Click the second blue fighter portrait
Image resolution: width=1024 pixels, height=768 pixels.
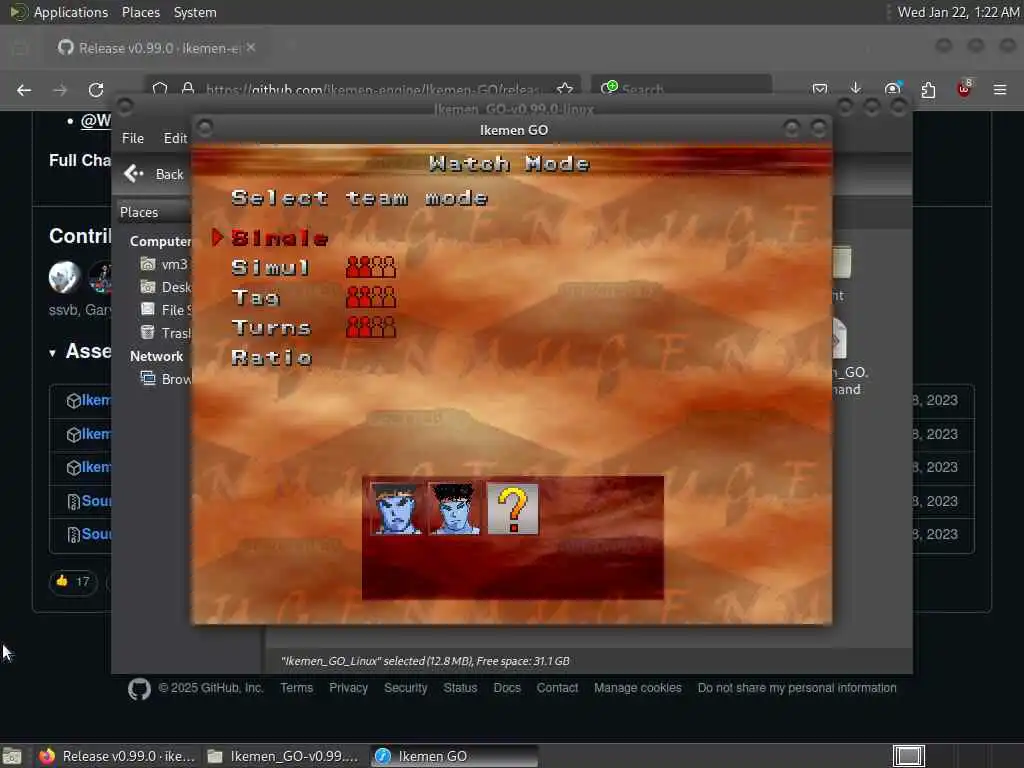click(454, 509)
